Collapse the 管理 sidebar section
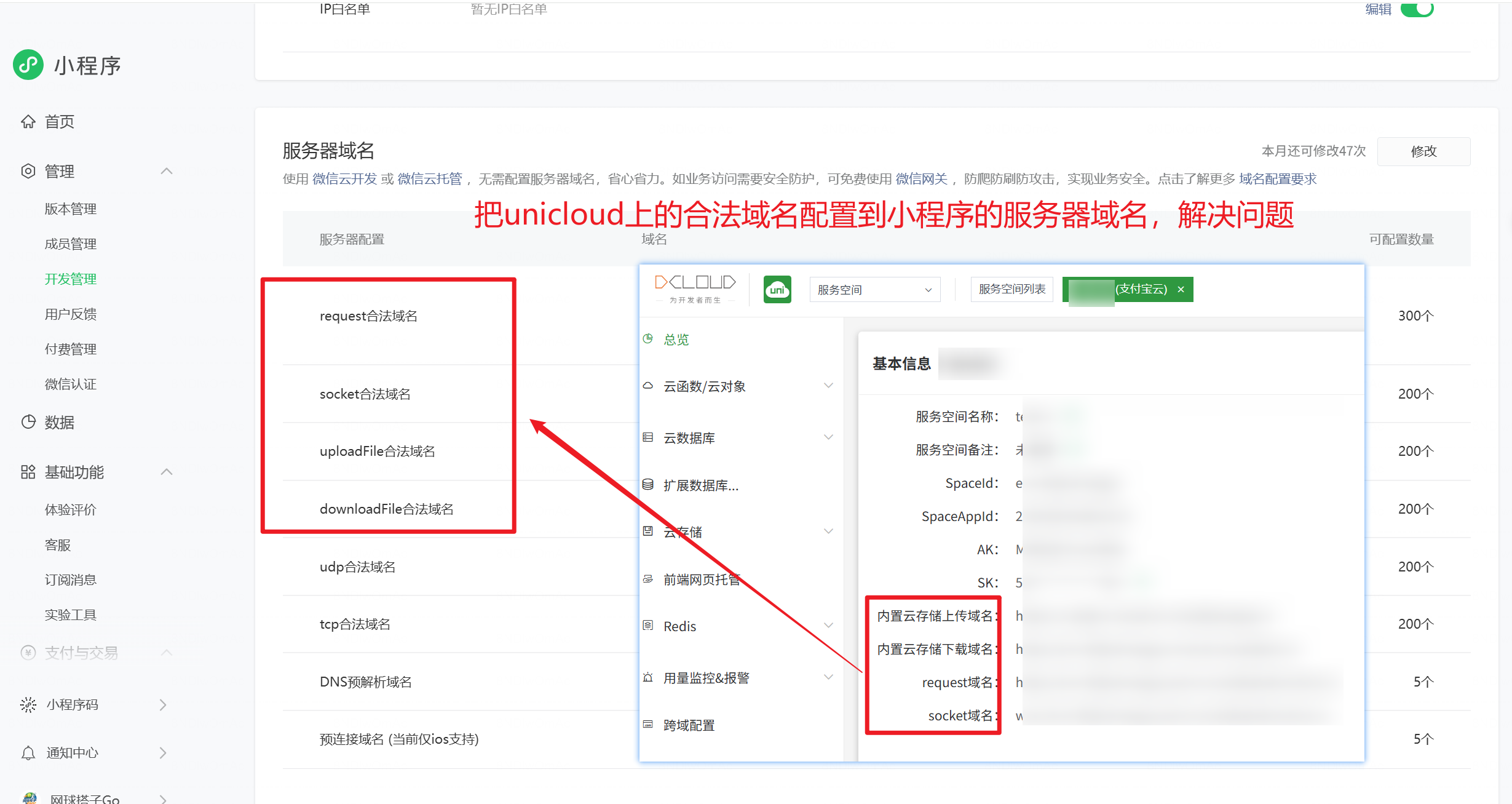The image size is (1512, 804). pos(166,171)
